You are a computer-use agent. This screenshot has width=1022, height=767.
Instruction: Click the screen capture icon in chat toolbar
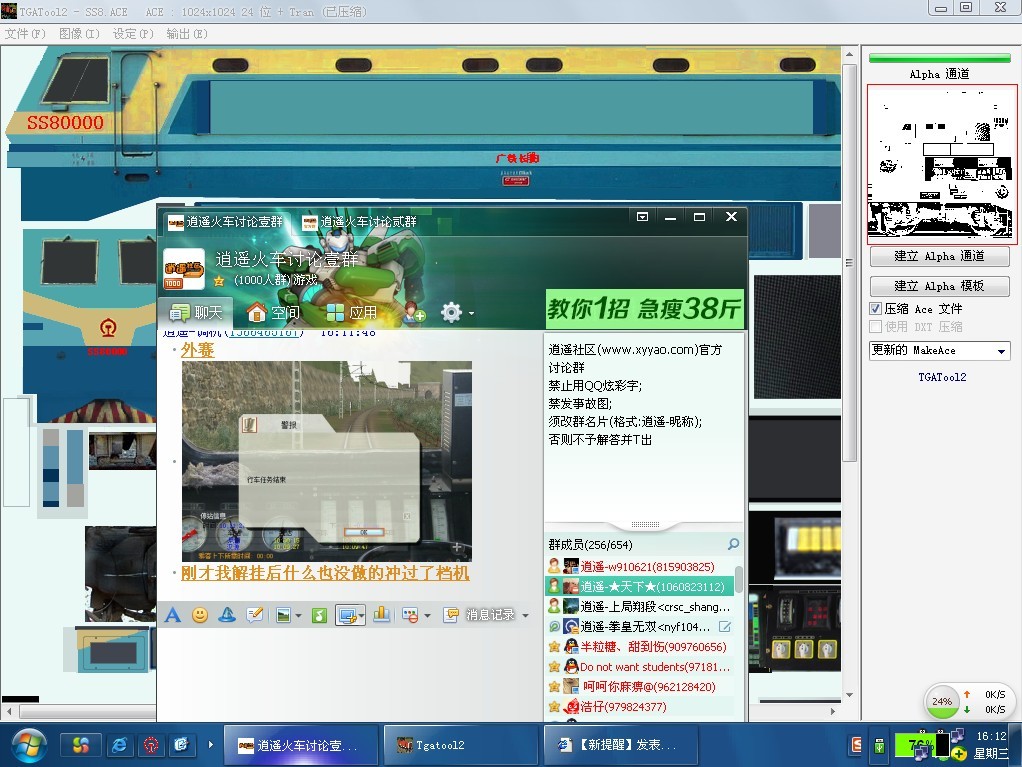(x=346, y=615)
